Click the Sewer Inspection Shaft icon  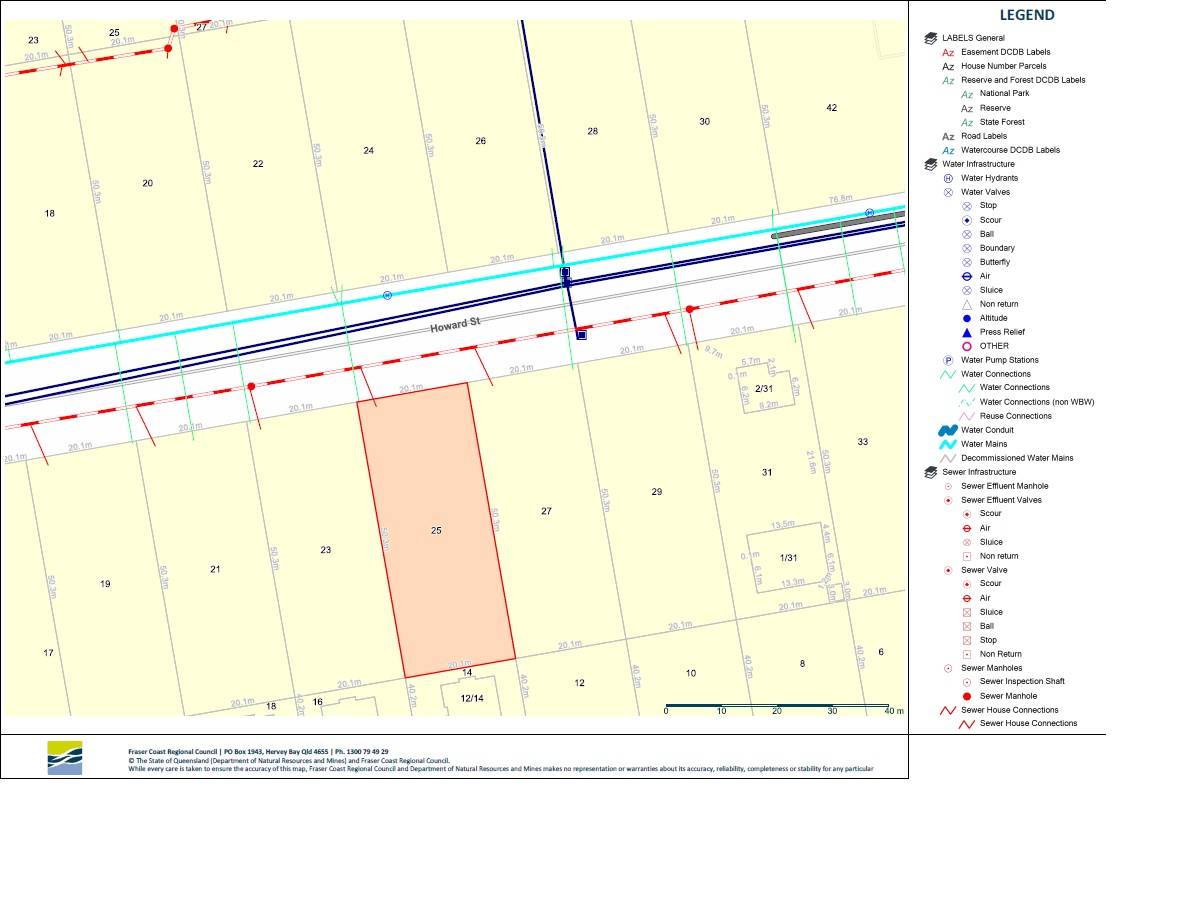point(967,682)
